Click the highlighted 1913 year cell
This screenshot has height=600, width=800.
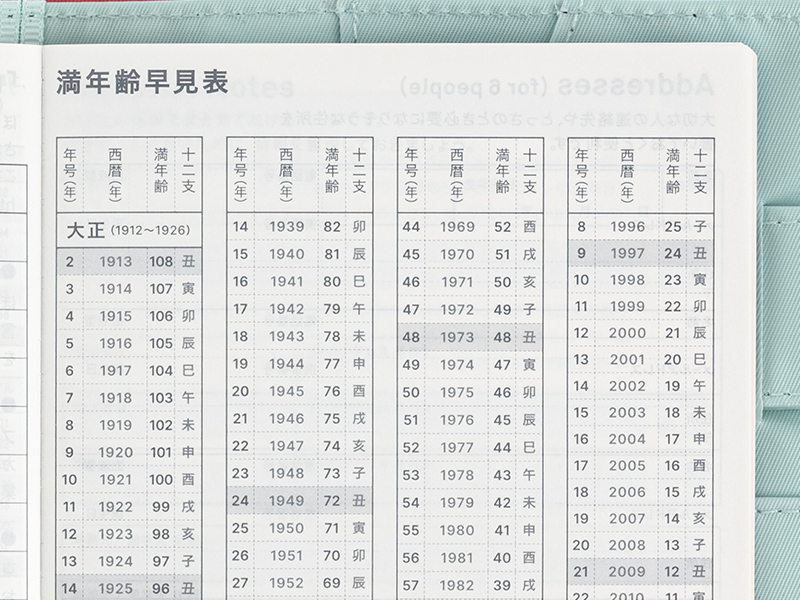[x=115, y=263]
